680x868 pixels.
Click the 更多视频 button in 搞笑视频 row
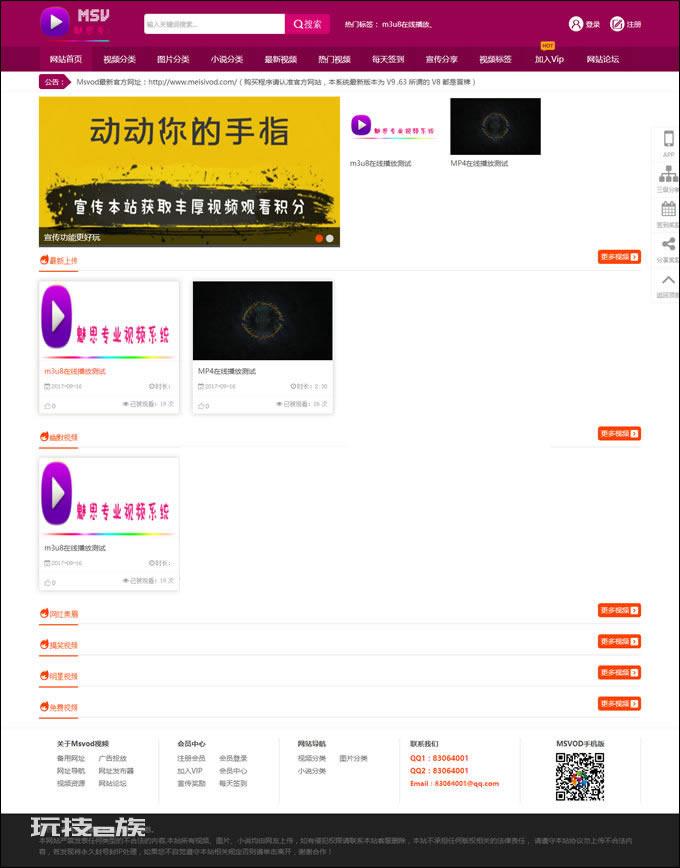tap(619, 641)
